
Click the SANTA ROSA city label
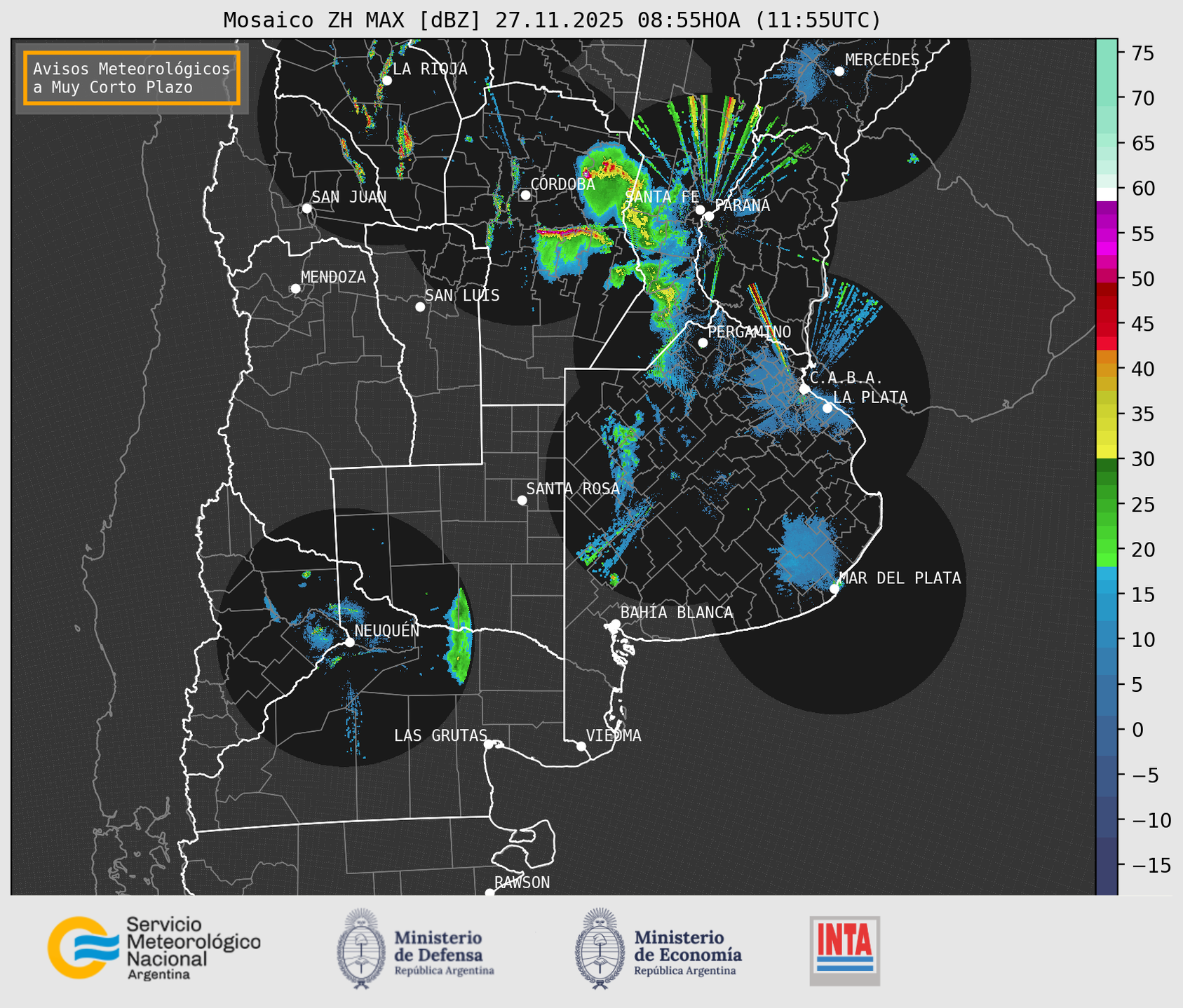click(x=573, y=489)
